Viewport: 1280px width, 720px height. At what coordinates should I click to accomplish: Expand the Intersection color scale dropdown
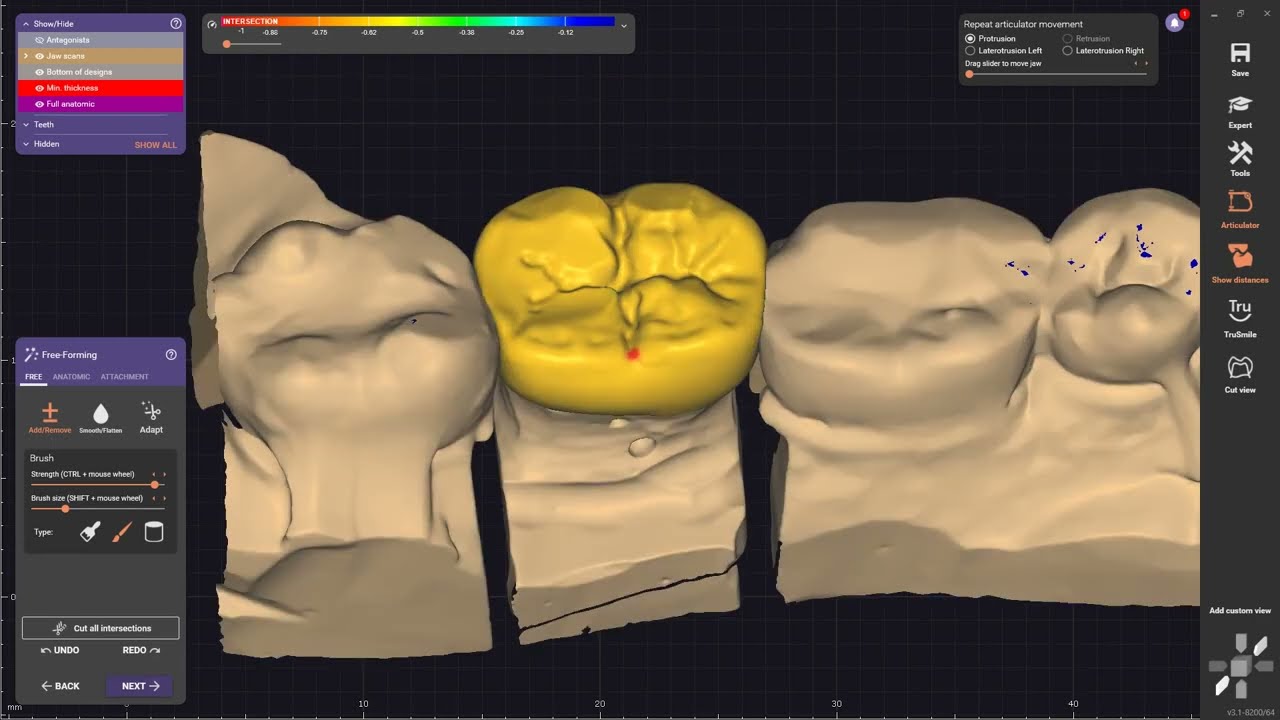point(624,25)
